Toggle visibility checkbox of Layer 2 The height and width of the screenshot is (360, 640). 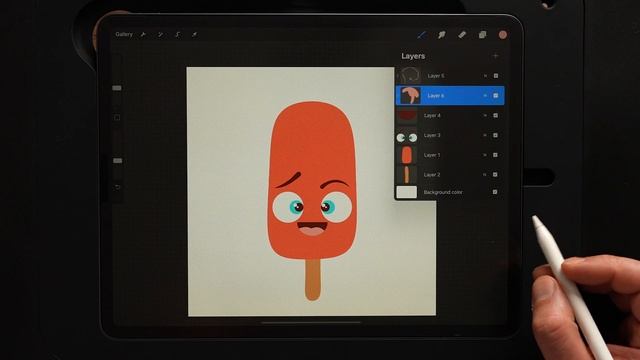pyautogui.click(x=495, y=175)
